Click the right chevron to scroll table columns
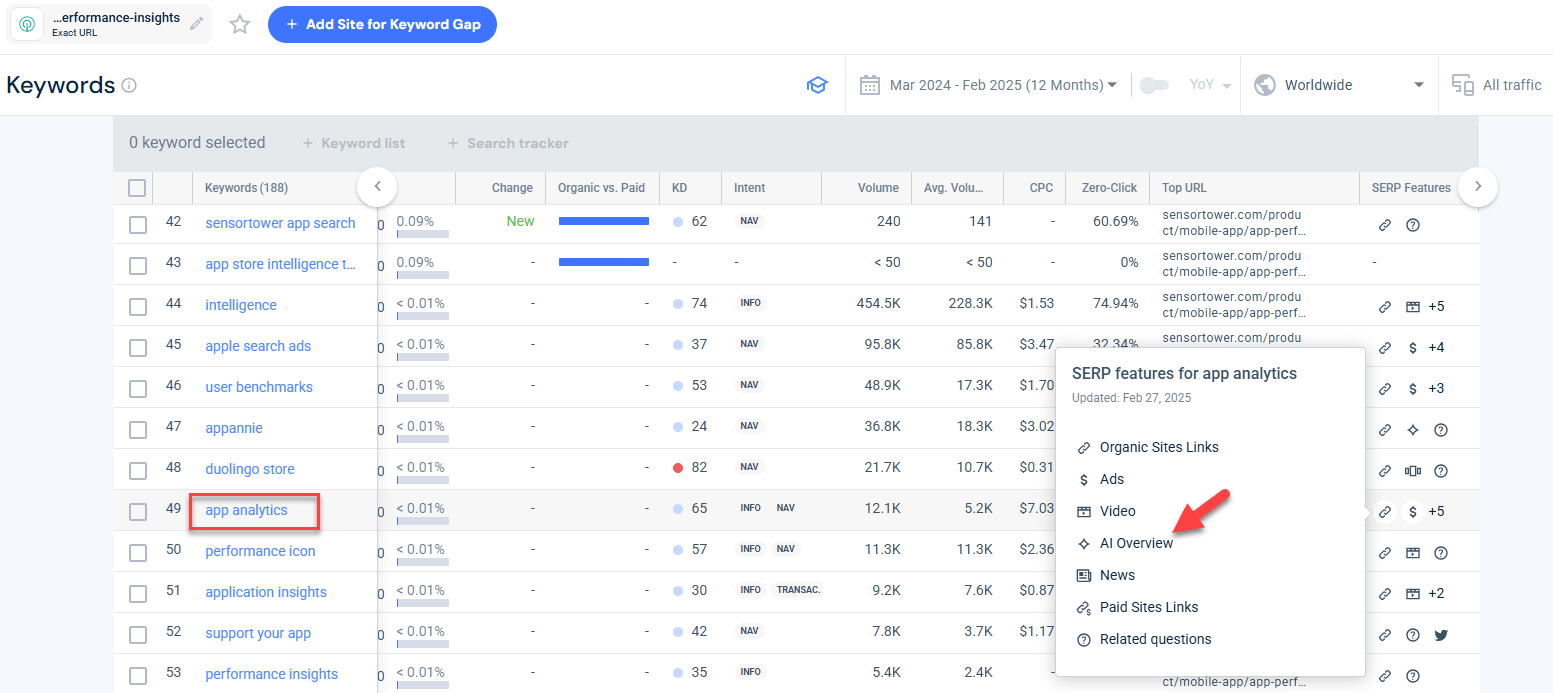Viewport: 1553px width, 693px height. click(1478, 187)
